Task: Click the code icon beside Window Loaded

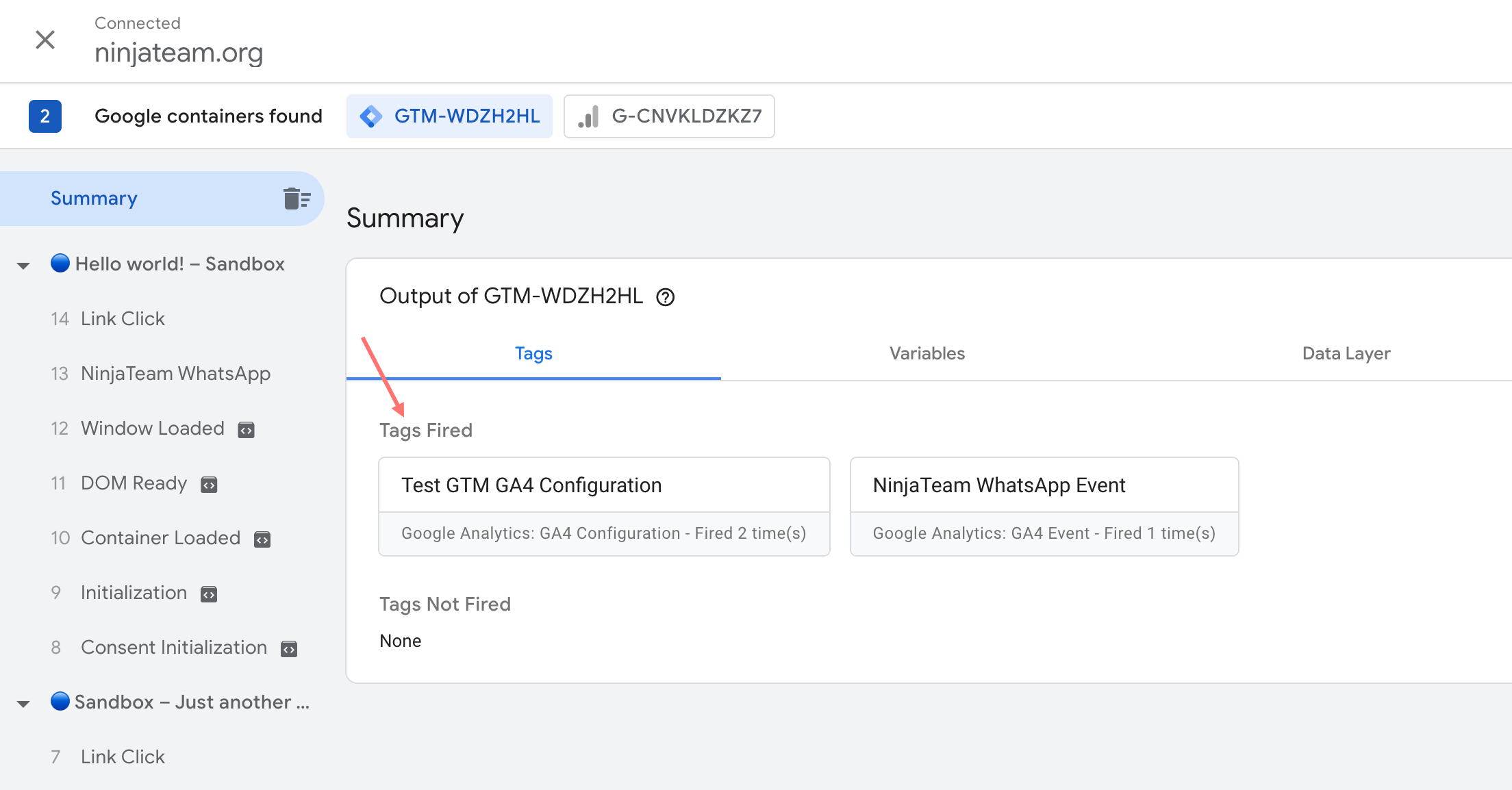Action: [246, 430]
